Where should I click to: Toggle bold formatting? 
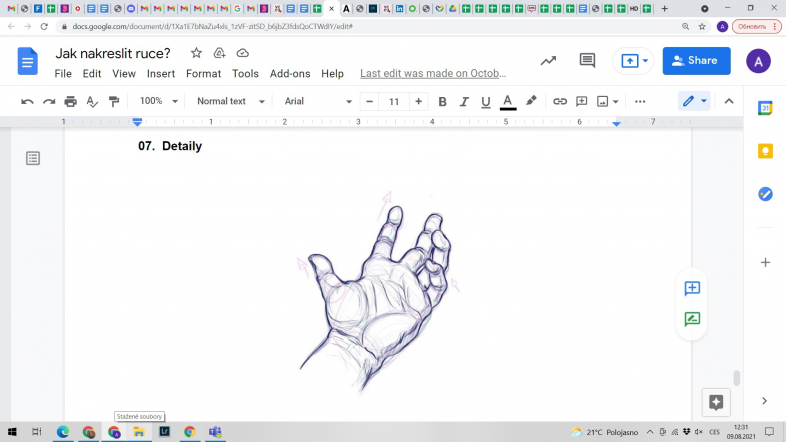(442, 101)
